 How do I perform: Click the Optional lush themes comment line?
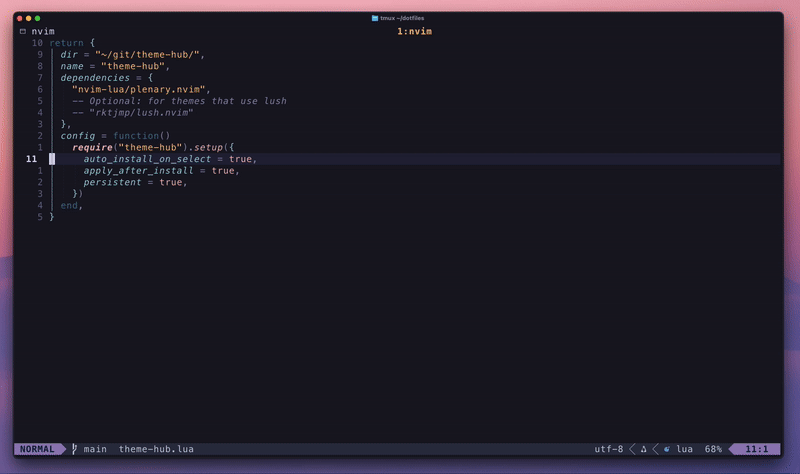pos(179,101)
